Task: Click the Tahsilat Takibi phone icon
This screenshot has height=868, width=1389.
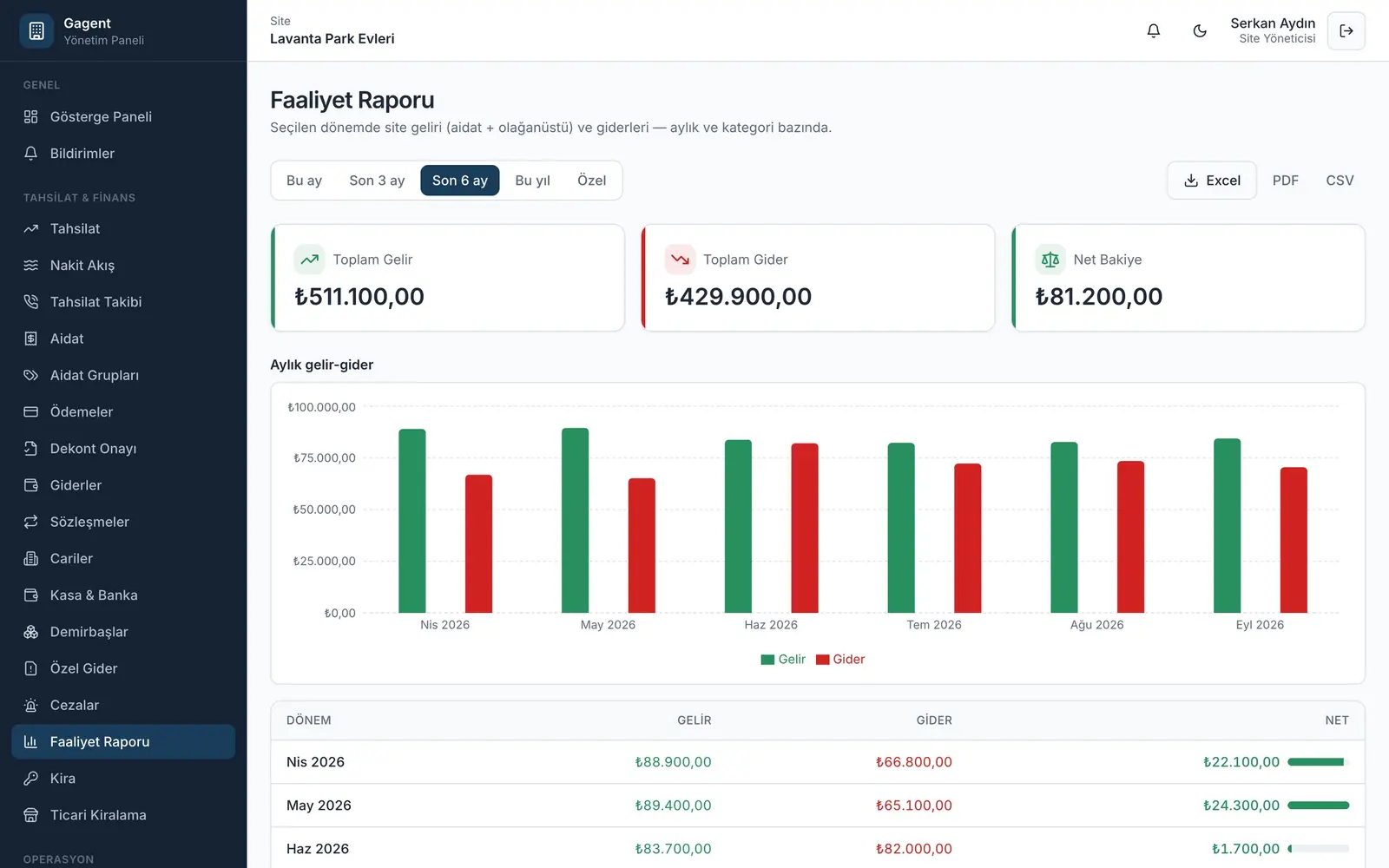Action: click(31, 301)
